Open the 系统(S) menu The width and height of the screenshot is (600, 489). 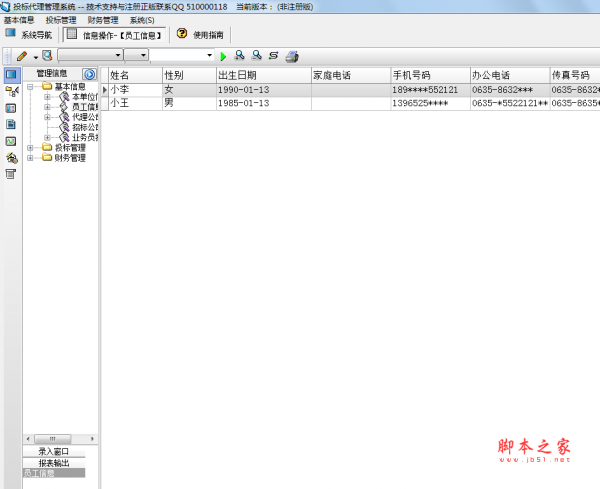point(142,20)
